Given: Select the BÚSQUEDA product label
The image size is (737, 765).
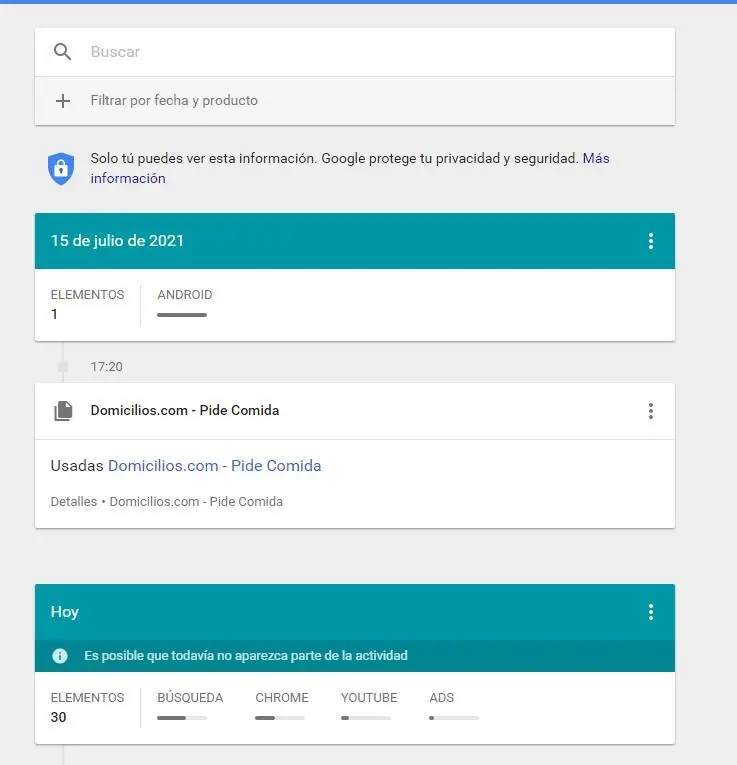Looking at the screenshot, I should pyautogui.click(x=190, y=698).
